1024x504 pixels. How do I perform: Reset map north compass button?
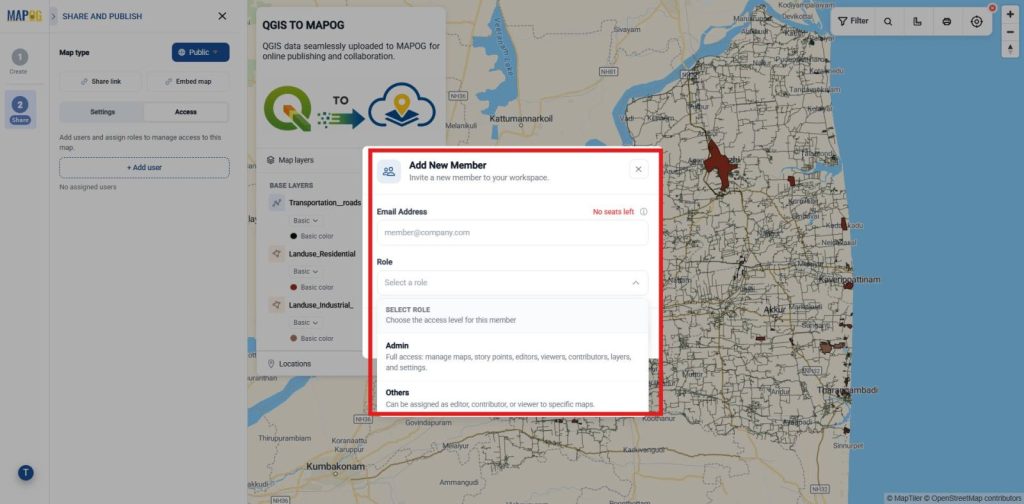pos(1010,49)
